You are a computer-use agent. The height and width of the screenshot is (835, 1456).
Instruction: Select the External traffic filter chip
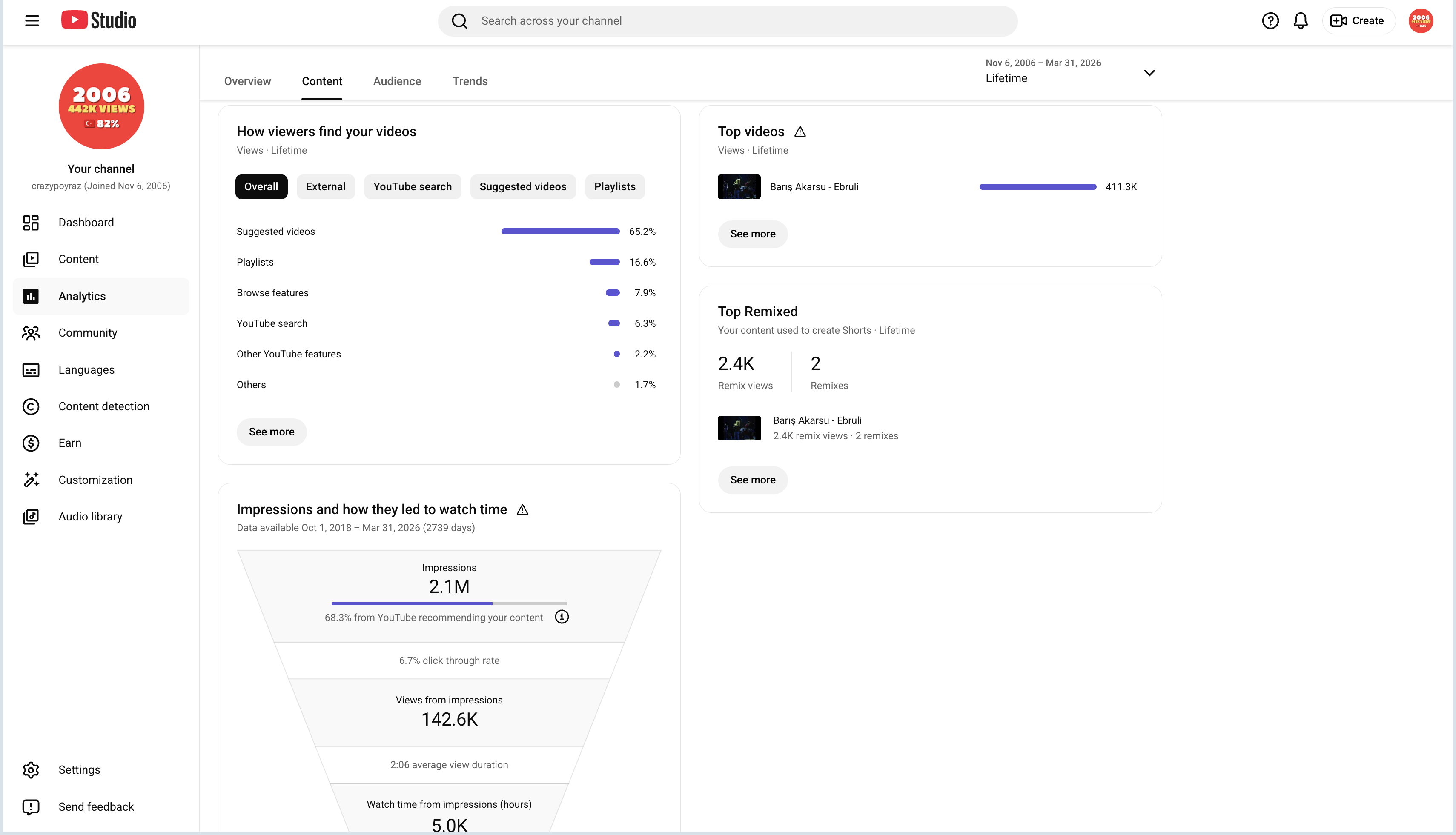(325, 187)
